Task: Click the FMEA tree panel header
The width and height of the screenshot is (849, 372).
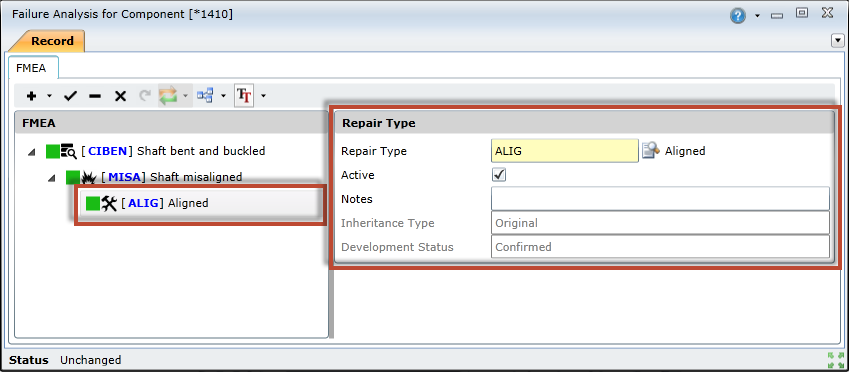Action: click(171, 123)
